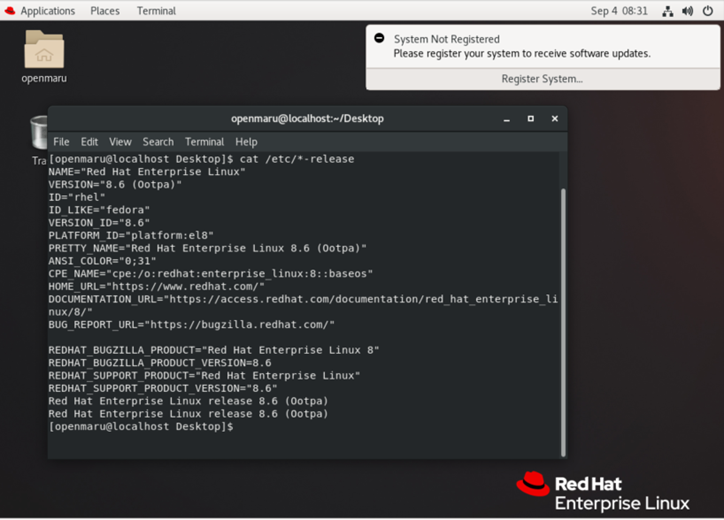Open the Places menu
Viewport: 724px width, 520px height.
[x=105, y=11]
